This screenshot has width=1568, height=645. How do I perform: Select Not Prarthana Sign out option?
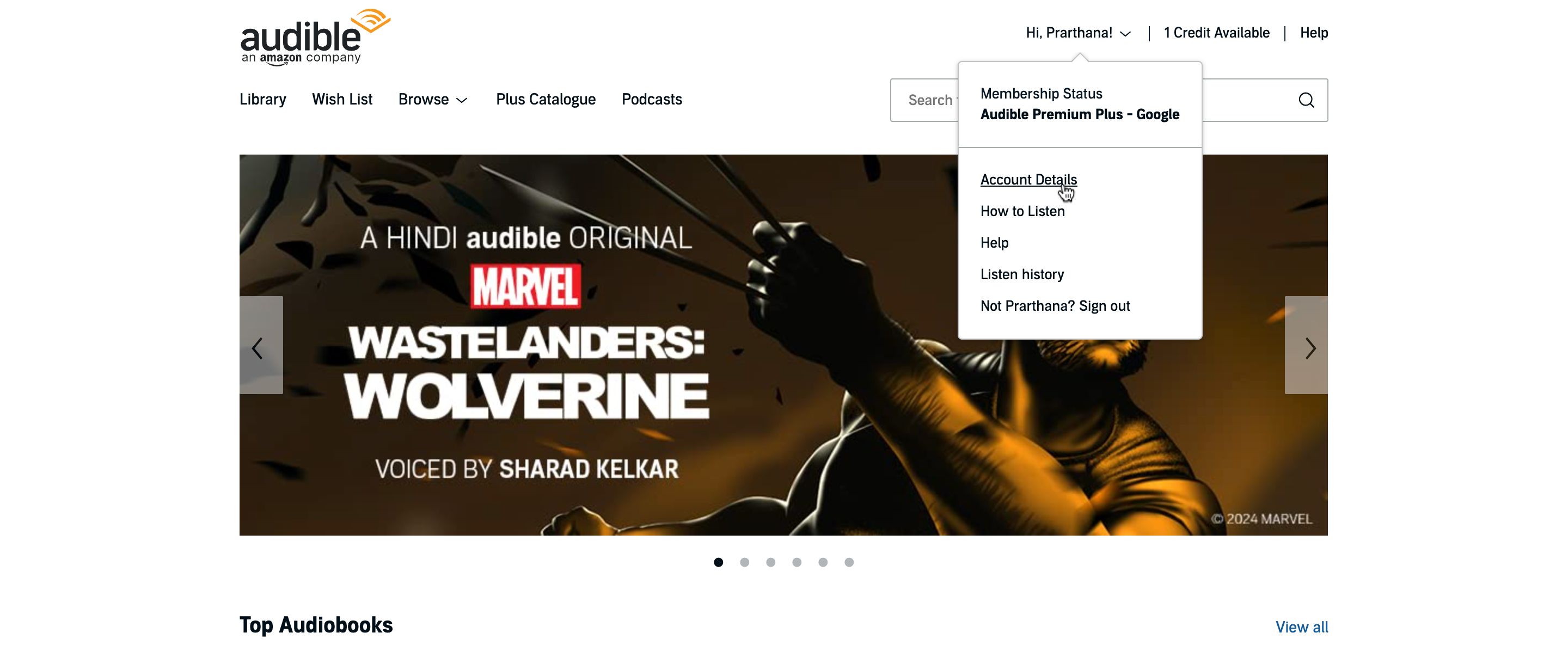(x=1054, y=306)
